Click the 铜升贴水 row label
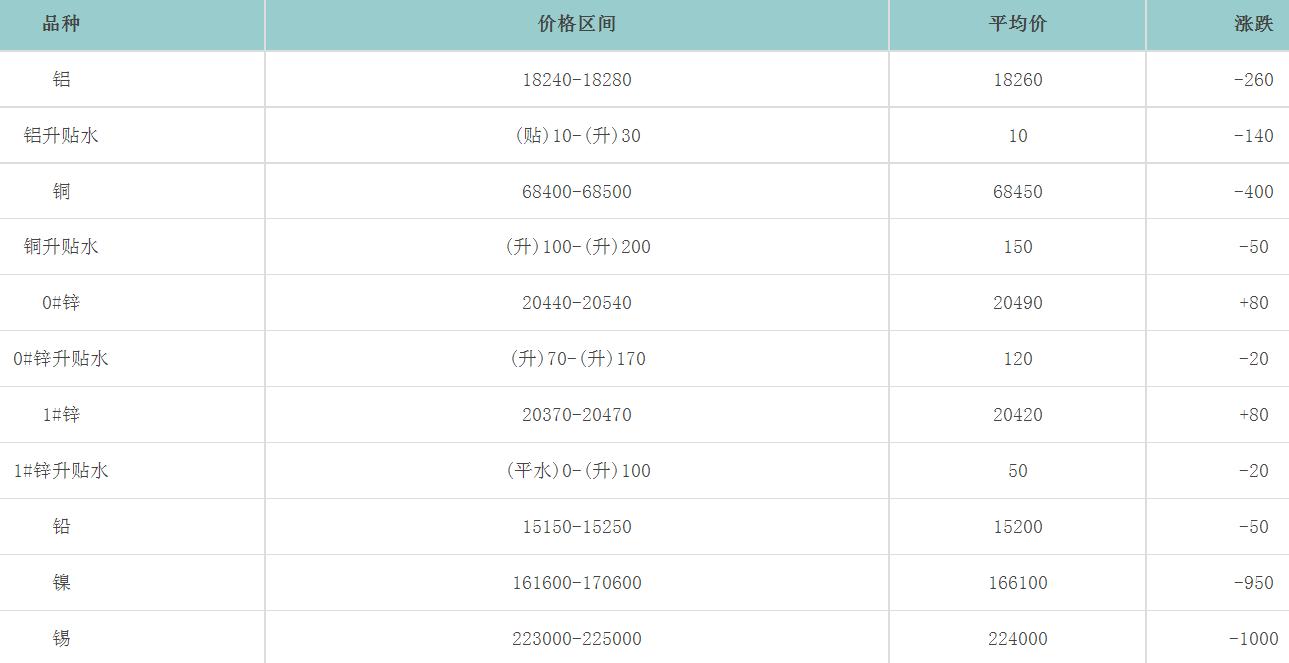 pyautogui.click(x=61, y=247)
